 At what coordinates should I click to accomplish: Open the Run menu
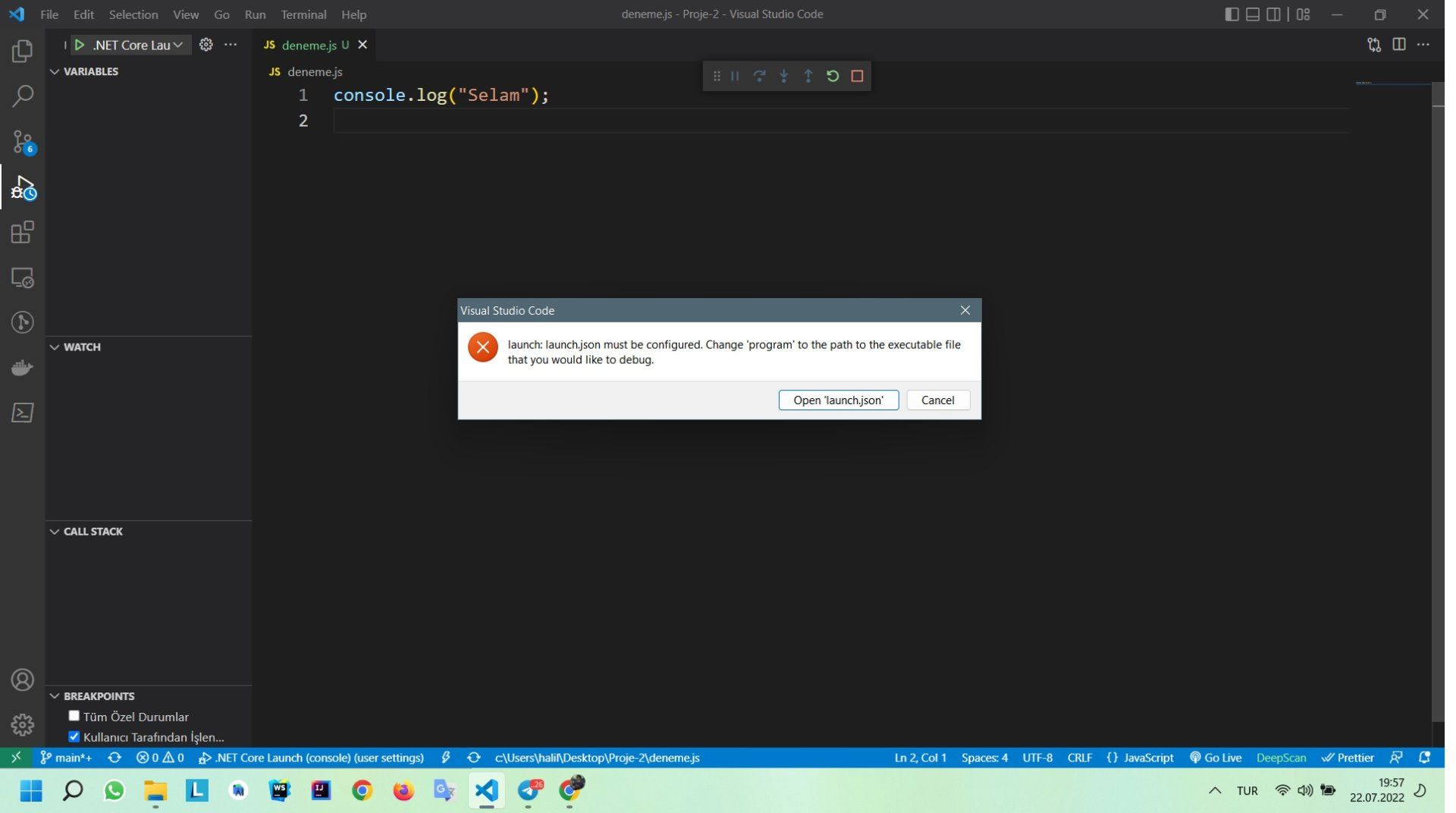coord(255,14)
